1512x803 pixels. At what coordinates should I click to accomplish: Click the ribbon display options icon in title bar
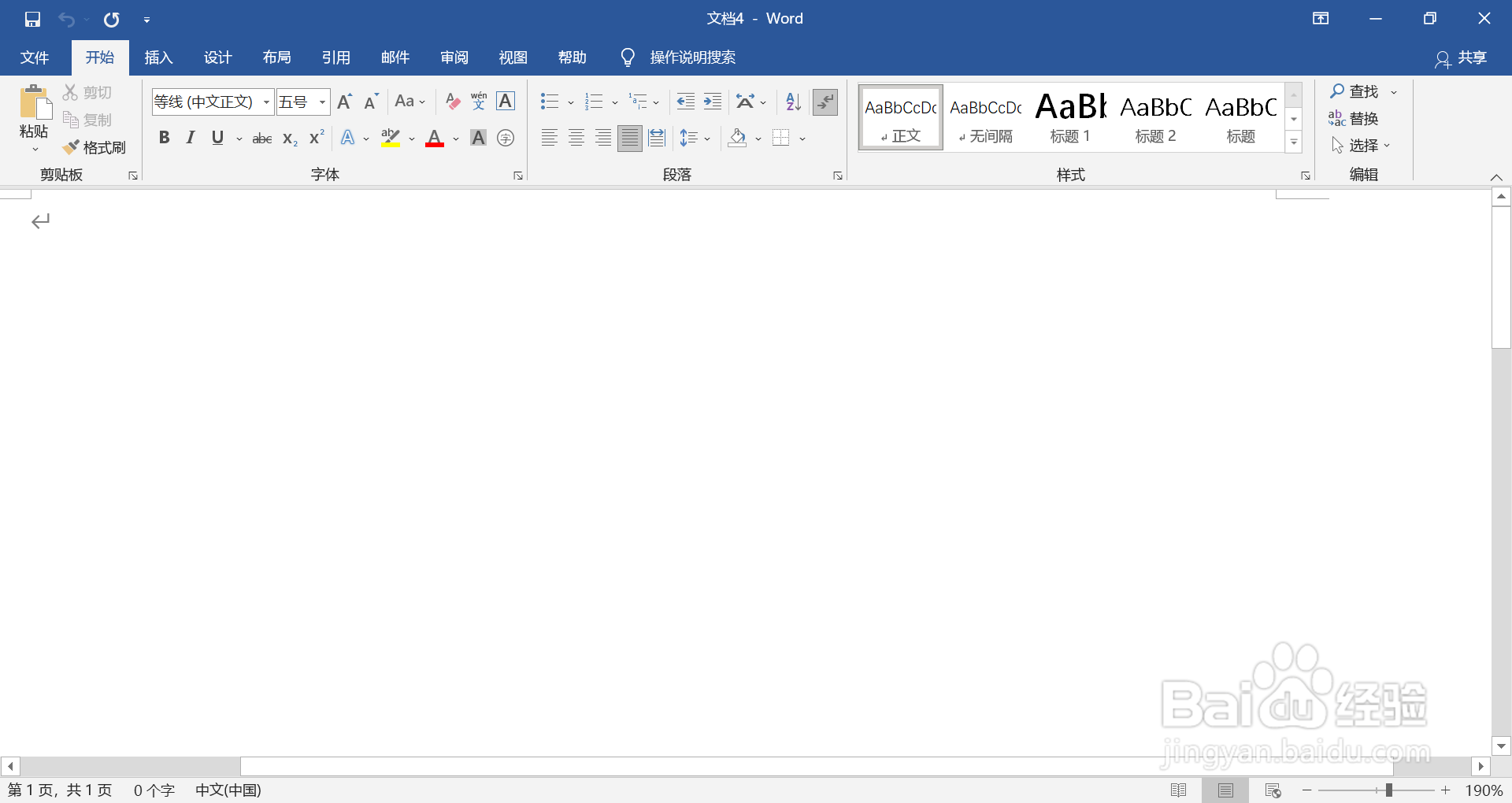pyautogui.click(x=1321, y=19)
